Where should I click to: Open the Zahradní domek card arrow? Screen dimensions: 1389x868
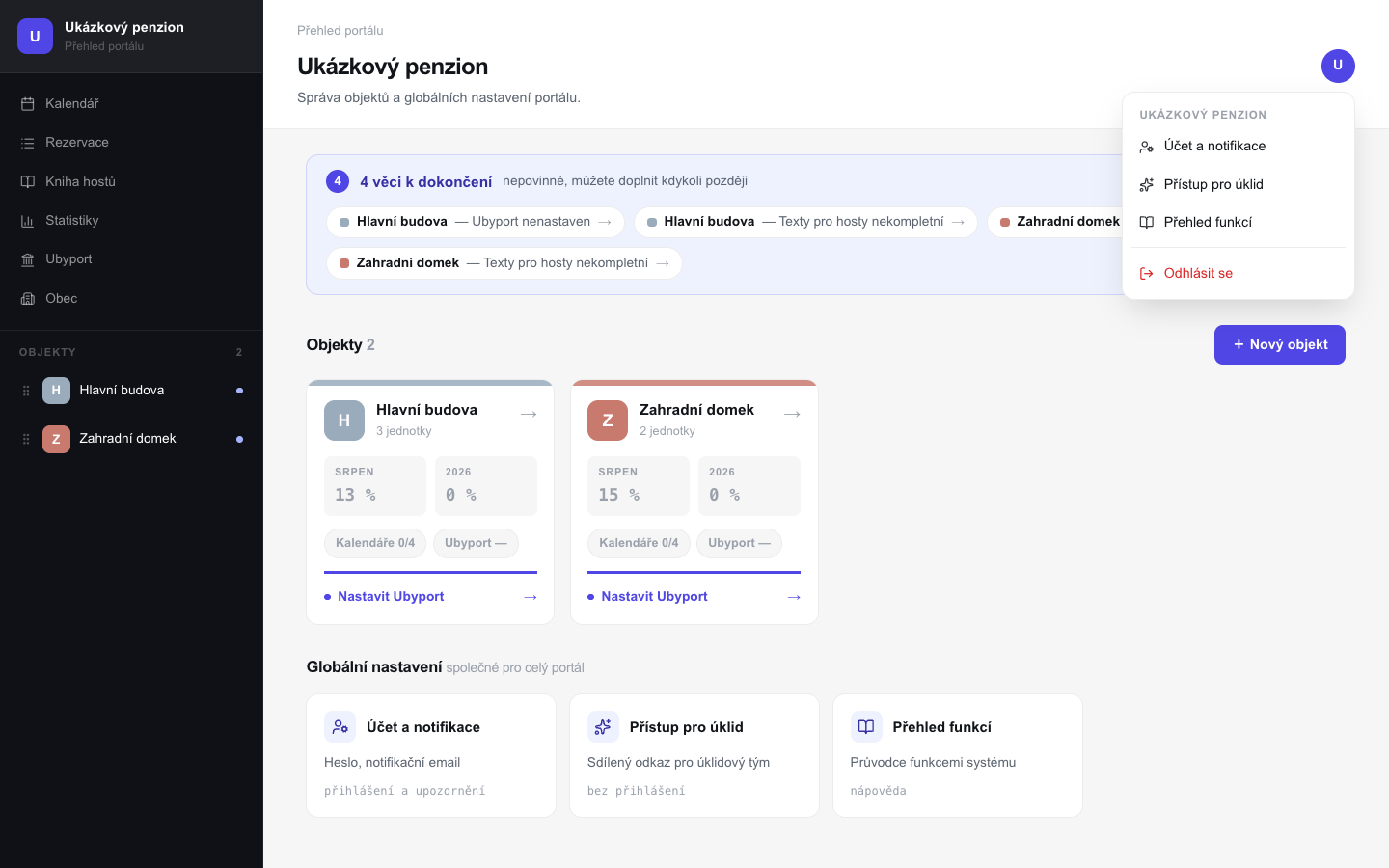coord(792,414)
